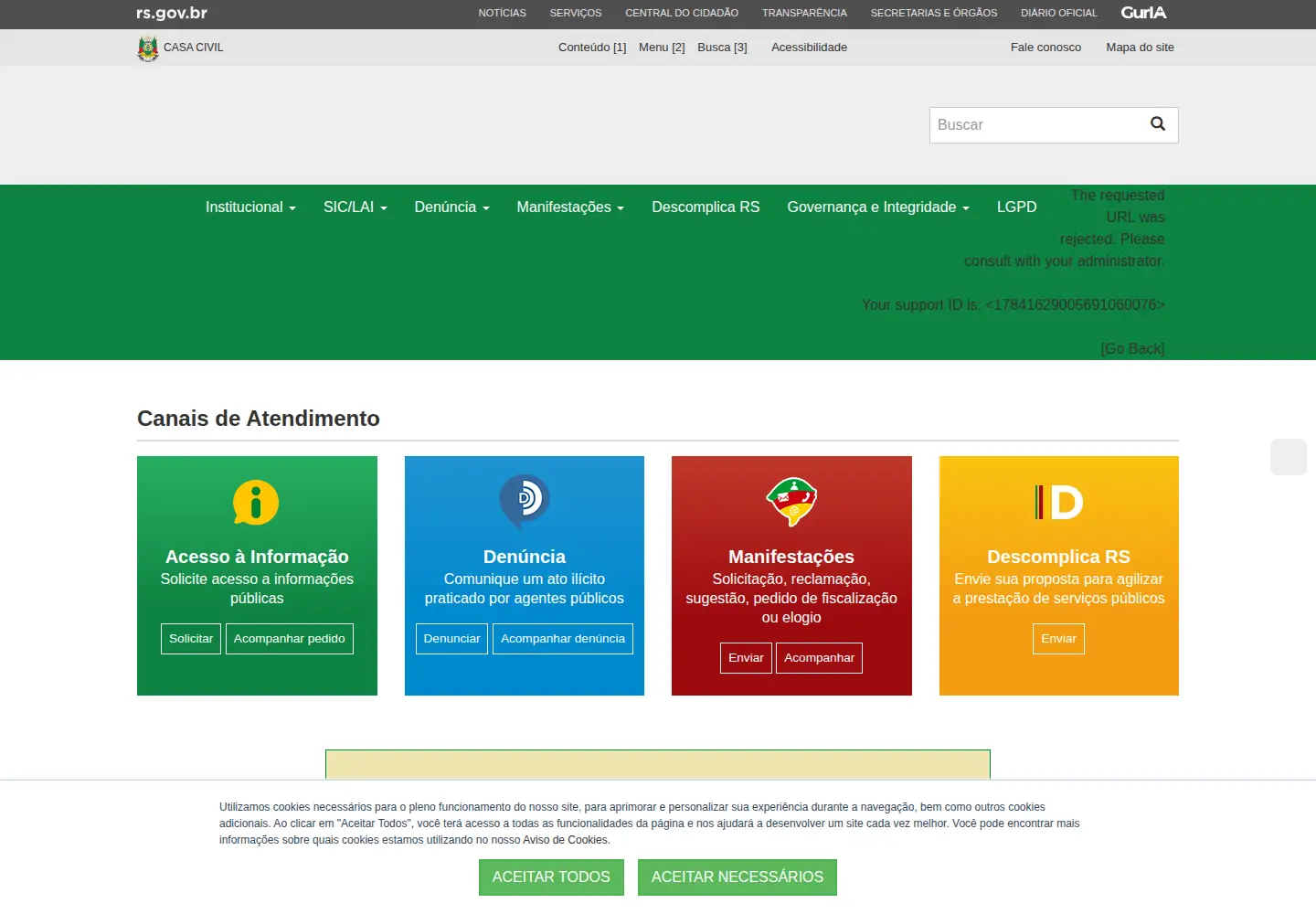Click the Casa Civil coat of arms
Viewport: 1316px width, 914px height.
tap(148, 48)
